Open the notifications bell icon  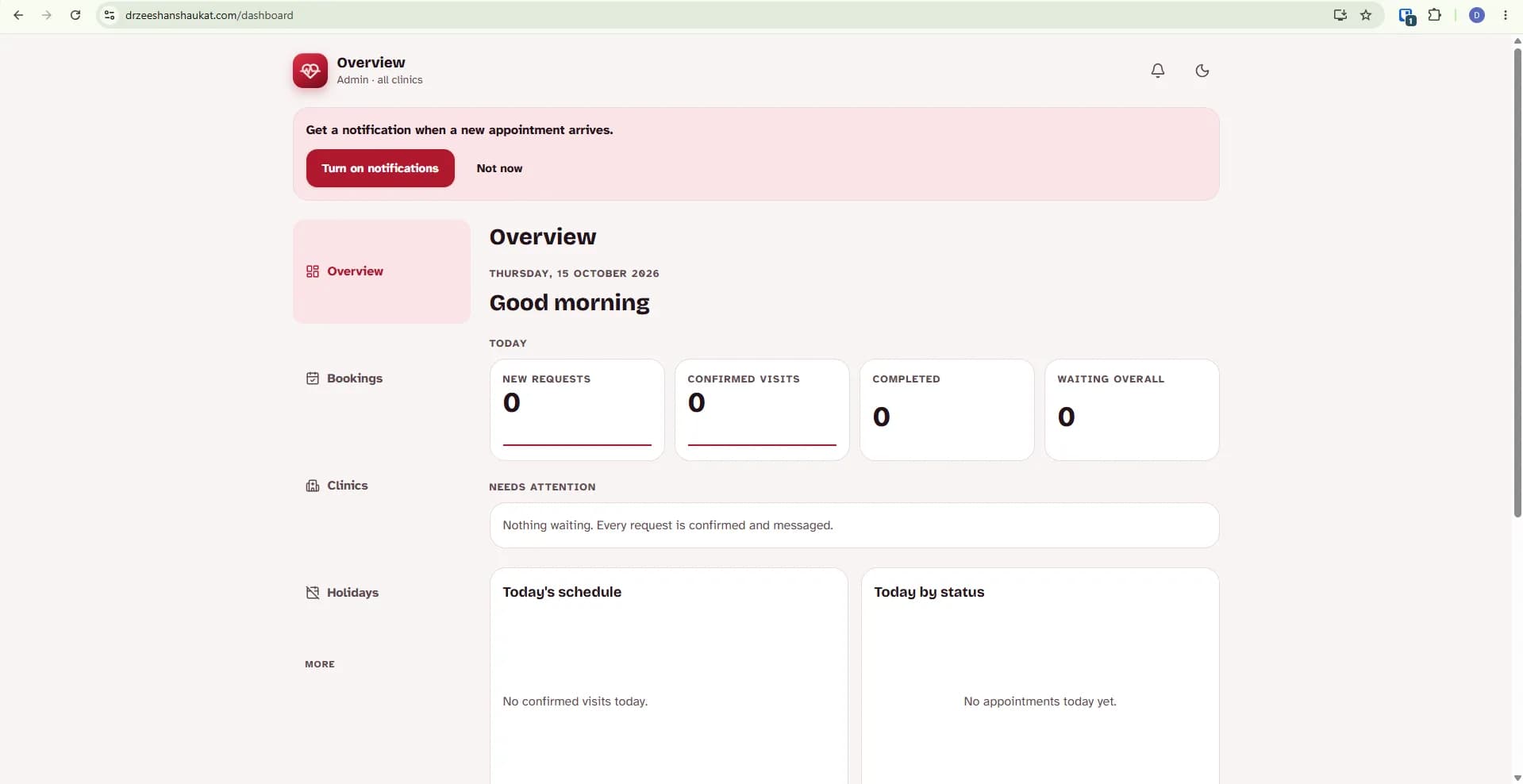tap(1158, 71)
